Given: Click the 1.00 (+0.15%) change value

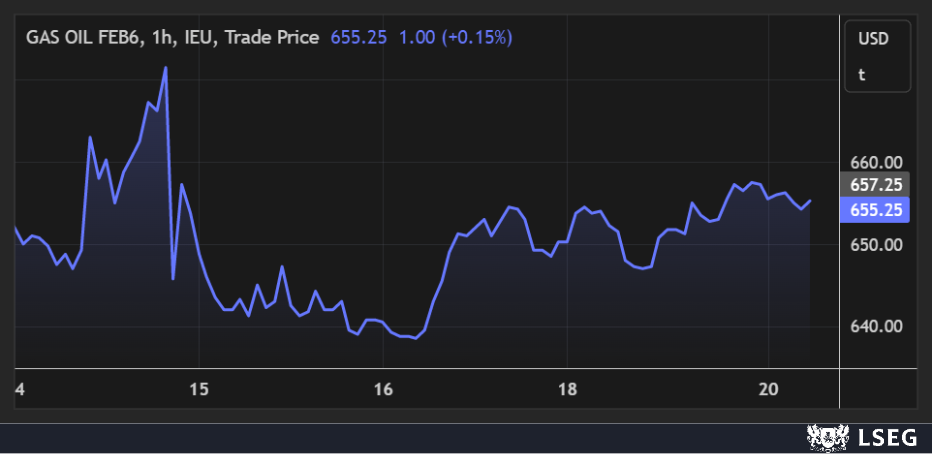Looking at the screenshot, I should [x=455, y=38].
